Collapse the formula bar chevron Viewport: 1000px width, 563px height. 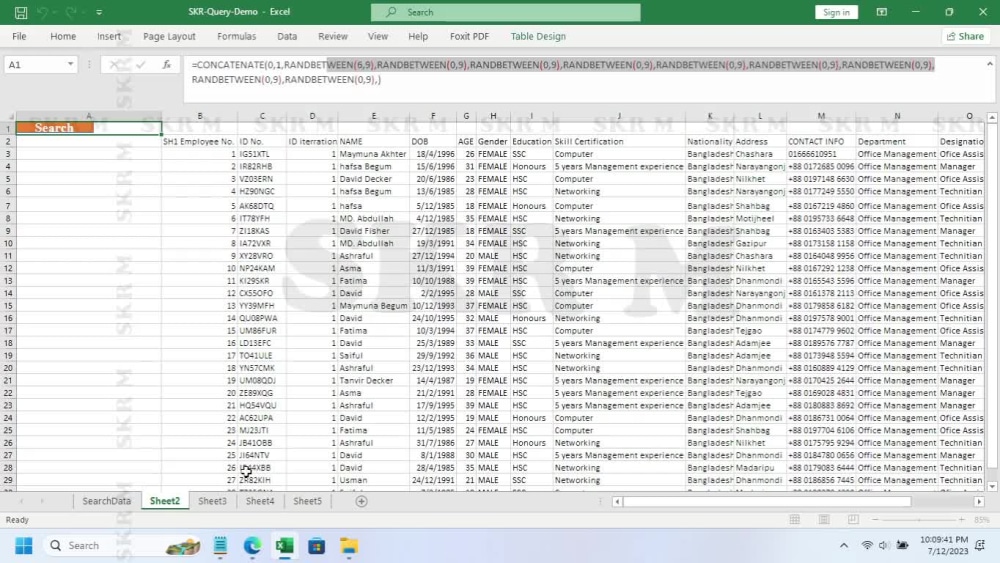pyautogui.click(x=990, y=64)
